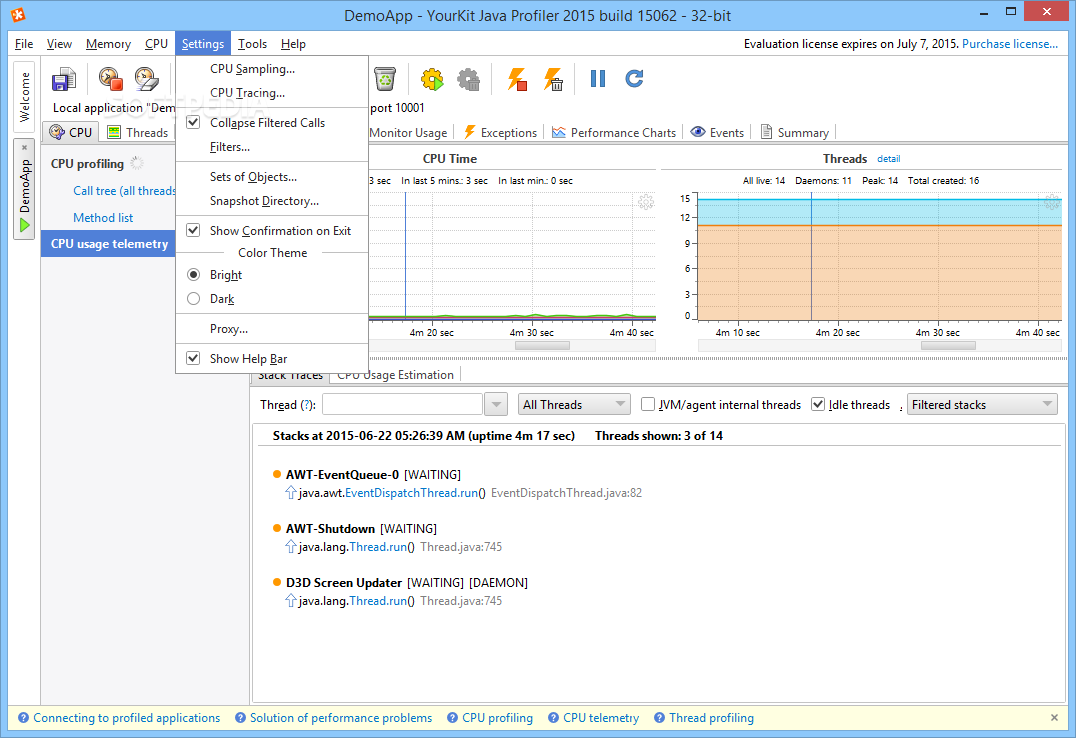Open the Memory menu

coord(108,43)
